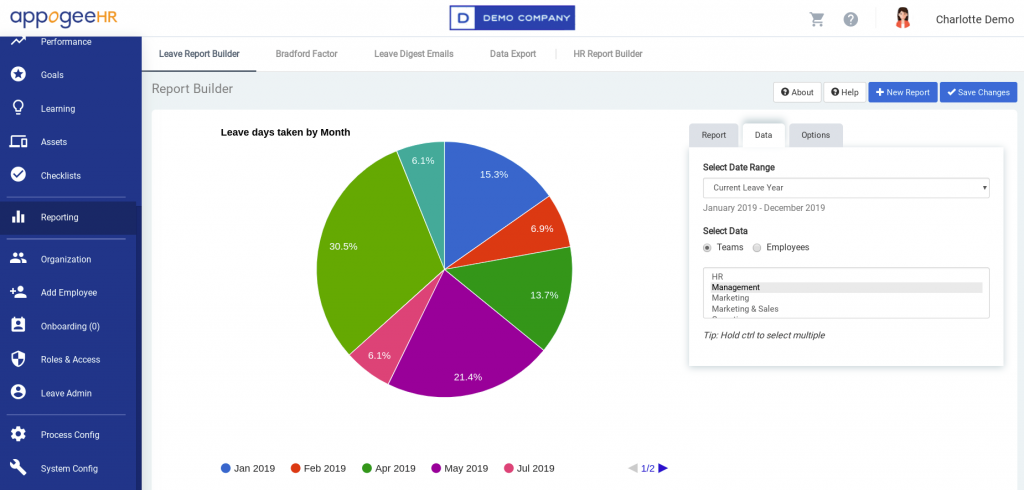The height and width of the screenshot is (490, 1024).
Task: Click the help question mark icon
Action: coord(851,19)
